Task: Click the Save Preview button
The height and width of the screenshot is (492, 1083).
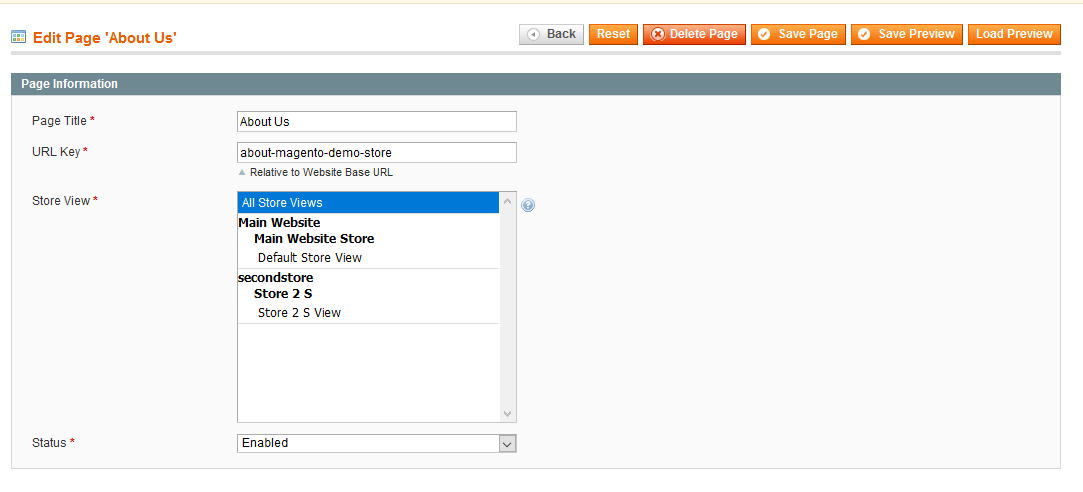Action: pyautogui.click(x=907, y=34)
